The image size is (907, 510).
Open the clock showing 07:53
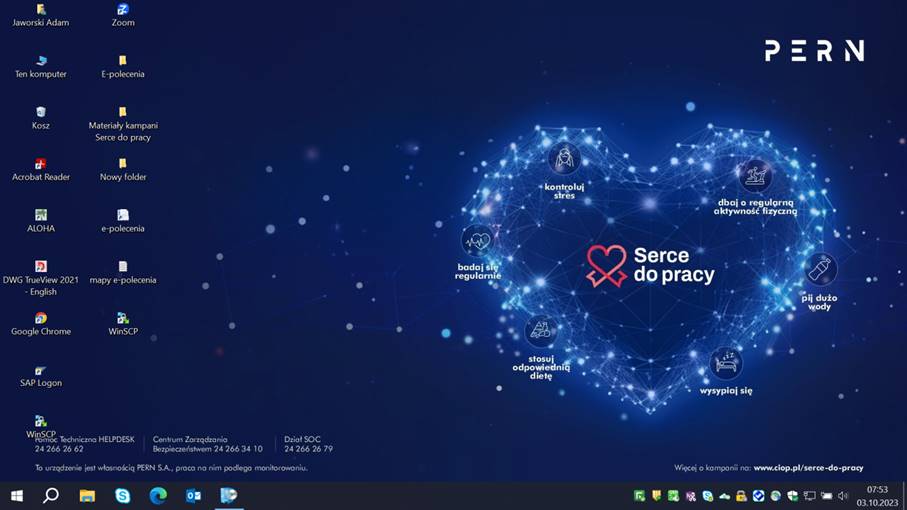pyautogui.click(x=877, y=495)
